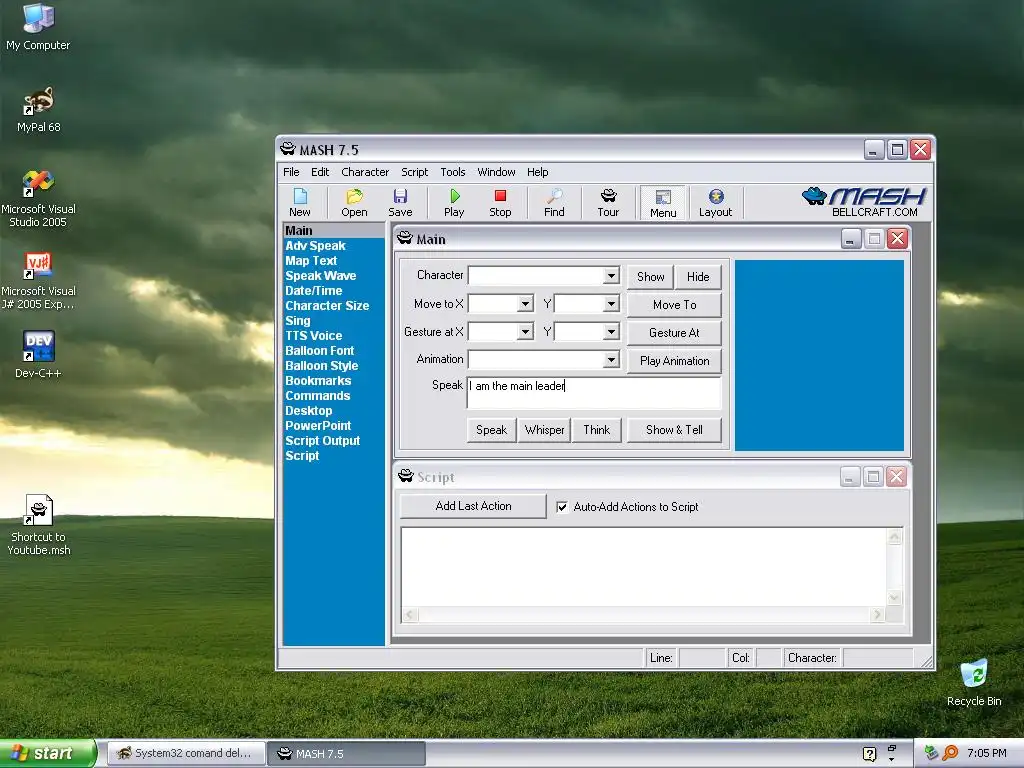Viewport: 1024px width, 768px height.
Task: Select the Dev-C++ desktop icon
Action: [x=38, y=355]
